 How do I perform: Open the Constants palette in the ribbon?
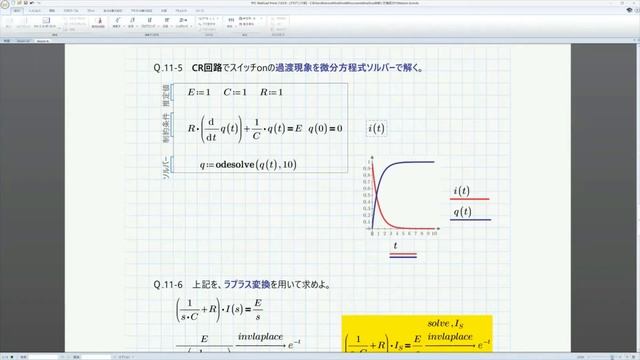(166, 22)
